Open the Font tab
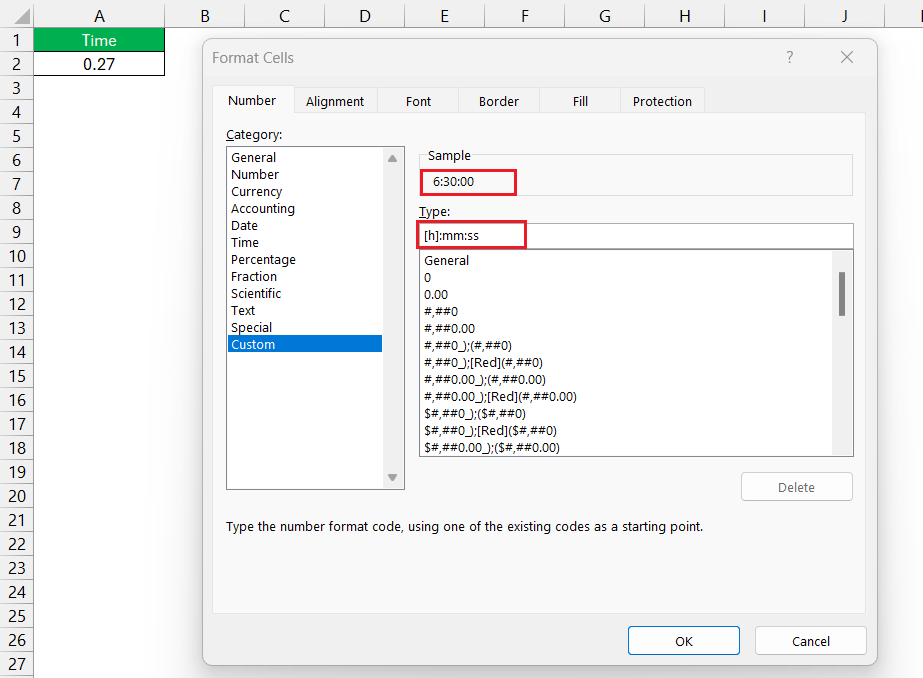Image resolution: width=923 pixels, height=678 pixels. [418, 101]
